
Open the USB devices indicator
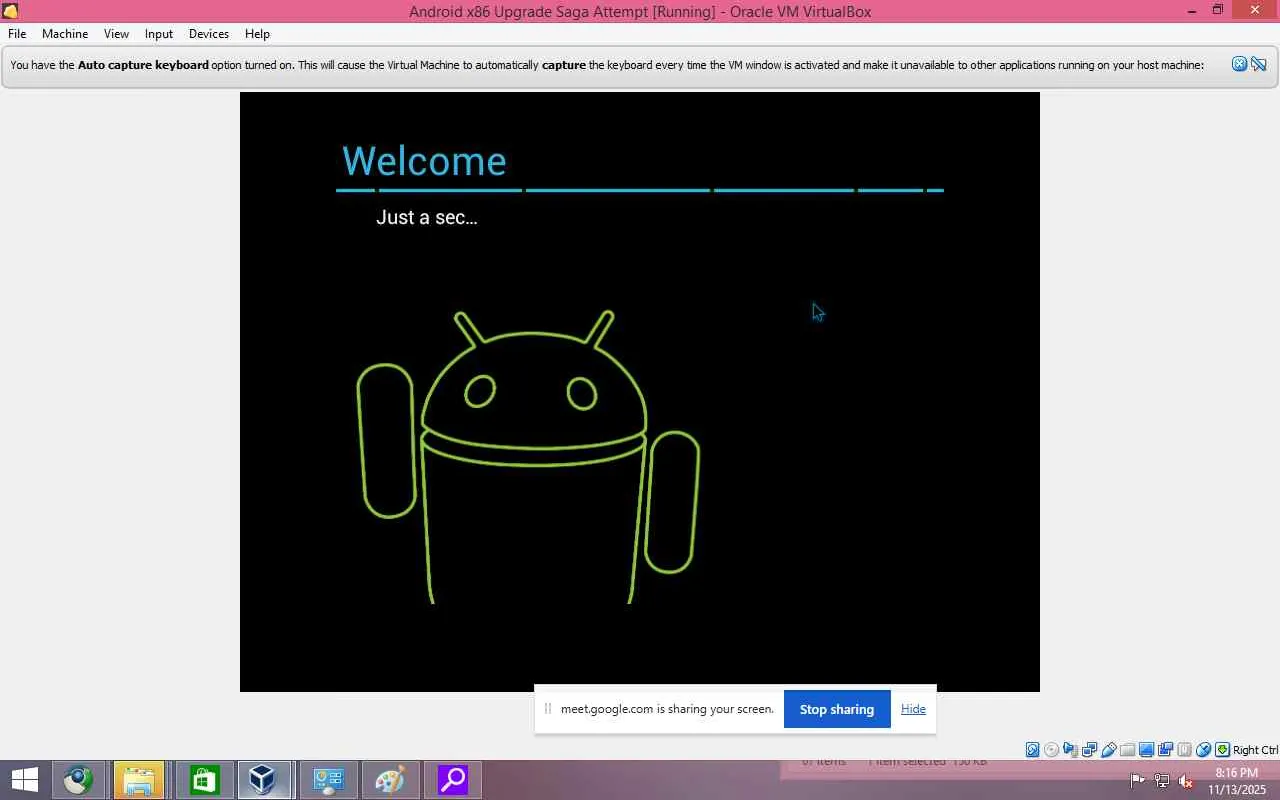(x=1108, y=750)
